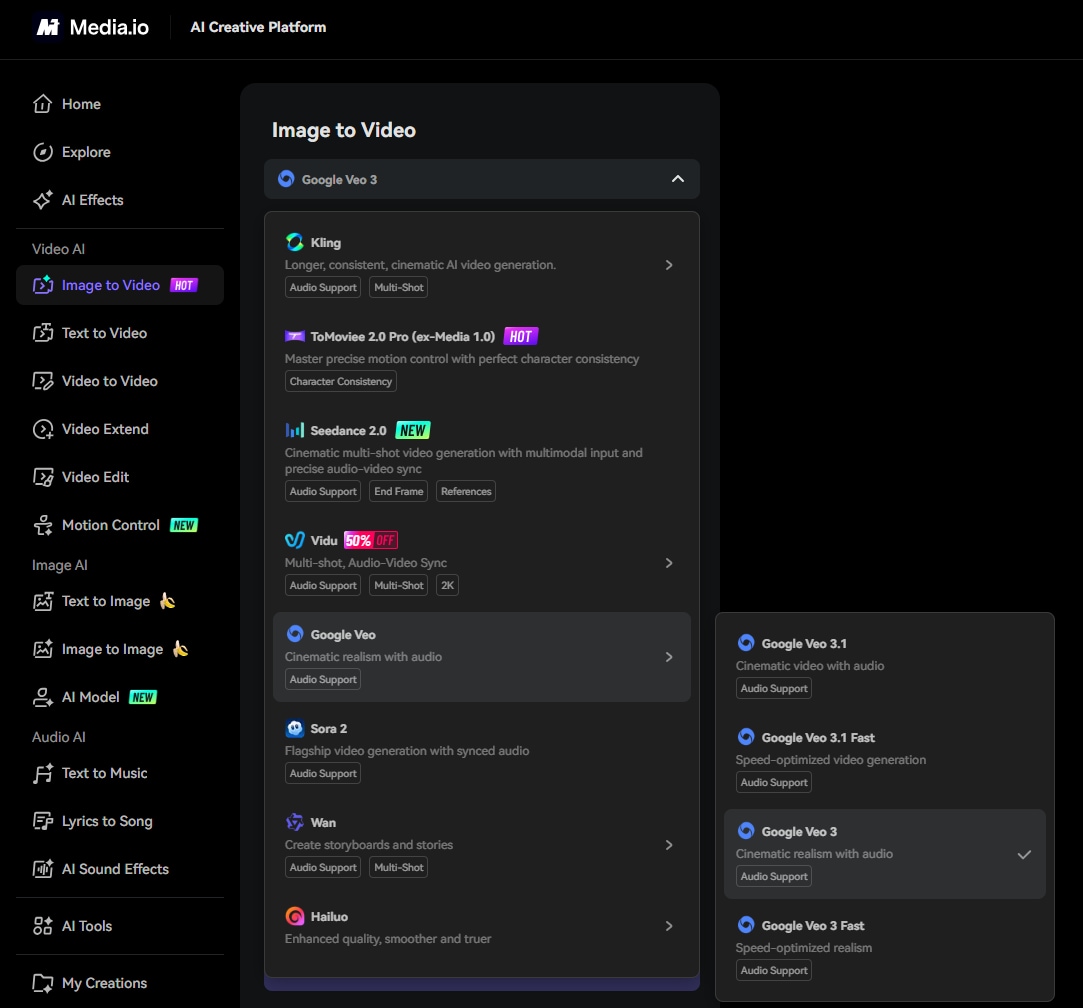The width and height of the screenshot is (1083, 1008).
Task: Click the Wan model logo icon
Action: coord(295,822)
